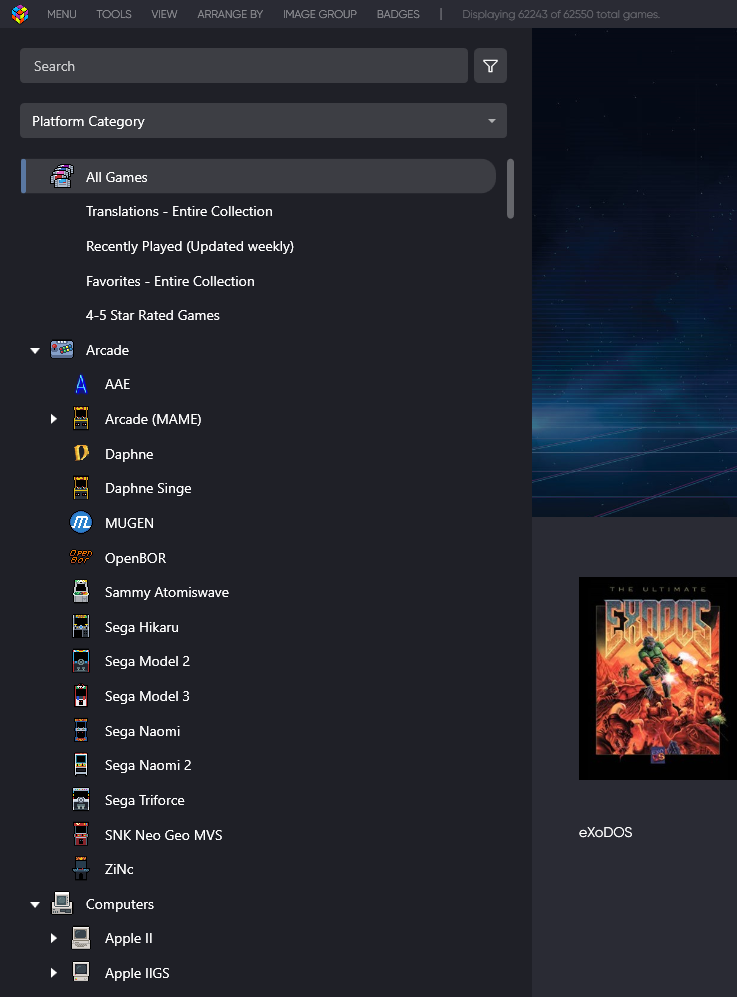Click the Sega Triforce cabinet icon
Viewport: 737px width, 997px height.
coord(81,800)
